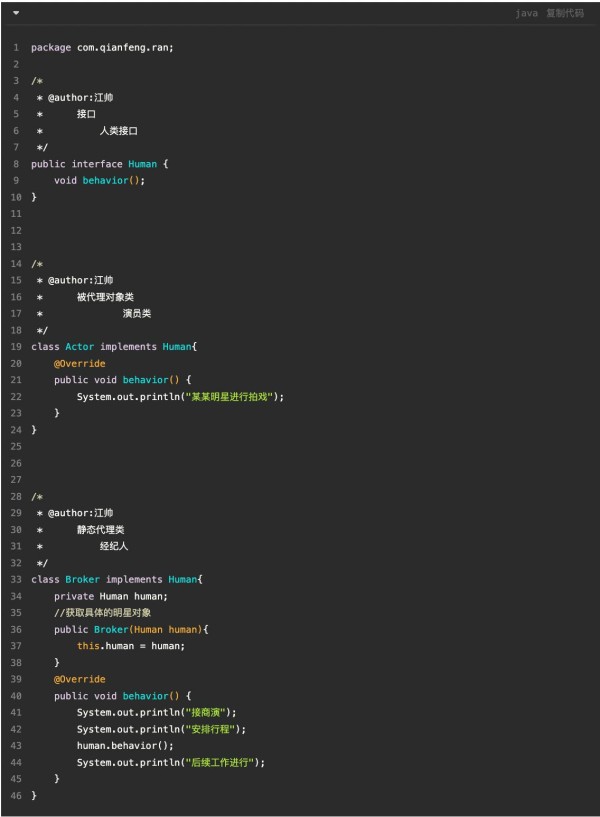Screen dimensions: 600x817
Task: Click the 复制代码 copy code button
Action: coord(565,13)
